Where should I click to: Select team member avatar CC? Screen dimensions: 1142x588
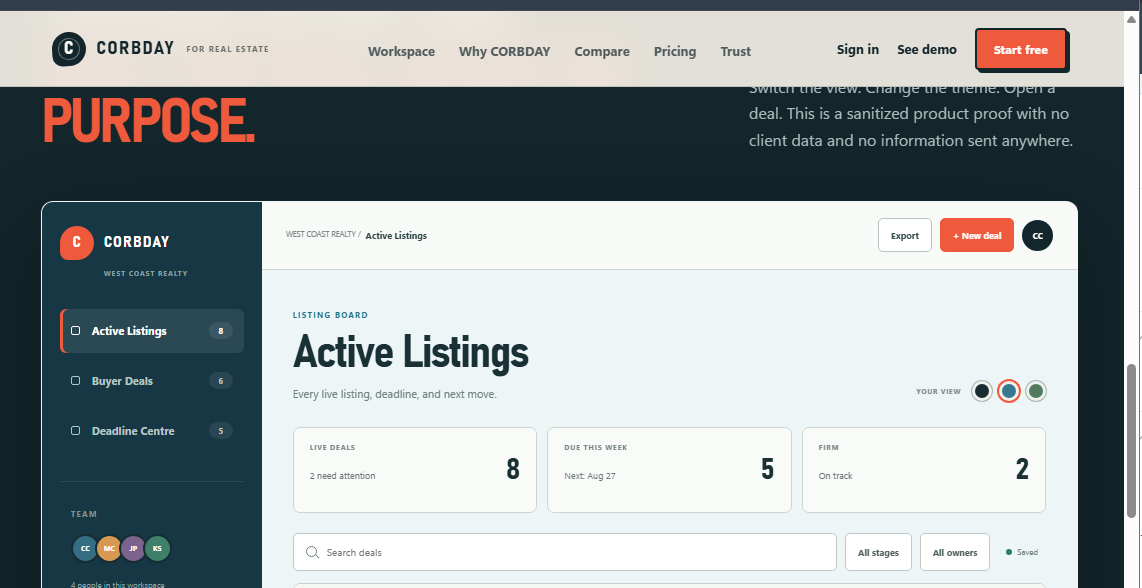(85, 549)
